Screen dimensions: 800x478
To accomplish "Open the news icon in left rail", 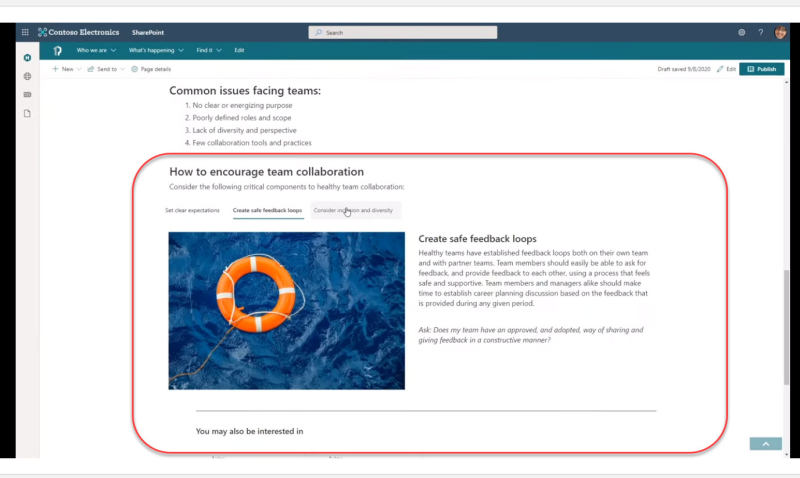I will pos(28,94).
